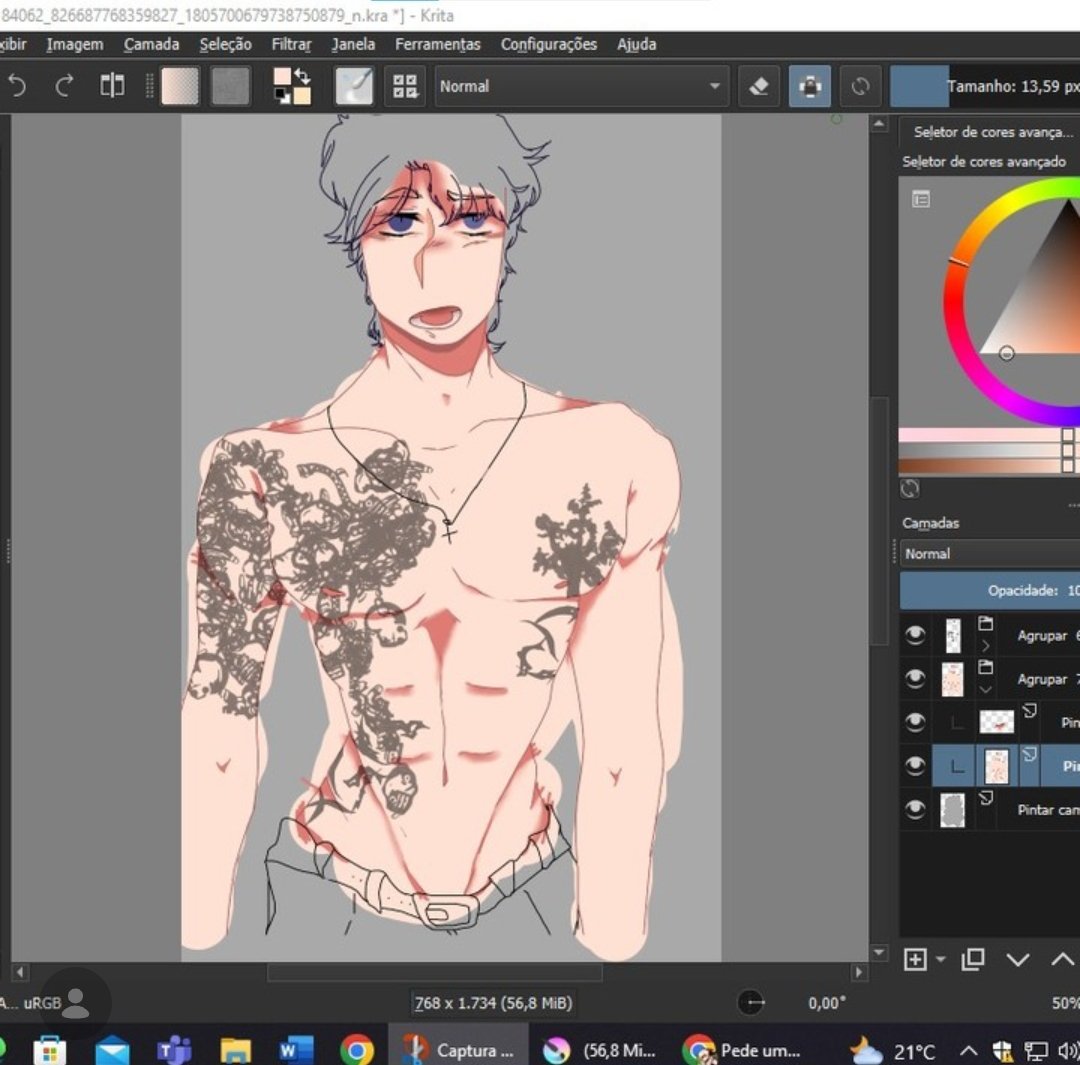Image resolution: width=1080 pixels, height=1065 pixels.
Task: Select the second Agrupar group thumbnail
Action: click(953, 679)
